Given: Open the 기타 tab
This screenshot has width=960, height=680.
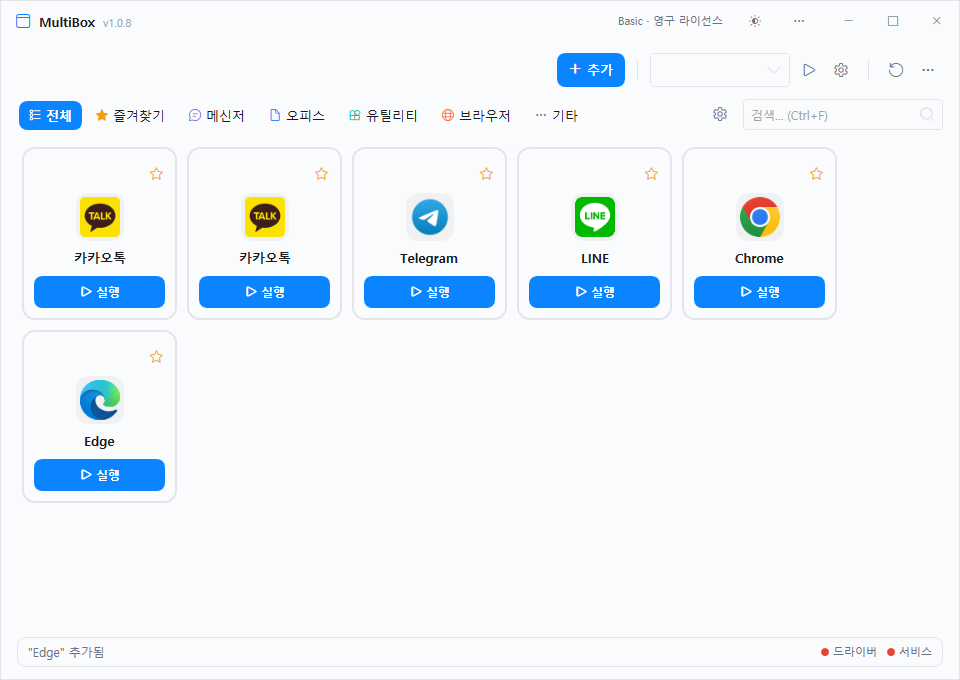Looking at the screenshot, I should (x=557, y=116).
